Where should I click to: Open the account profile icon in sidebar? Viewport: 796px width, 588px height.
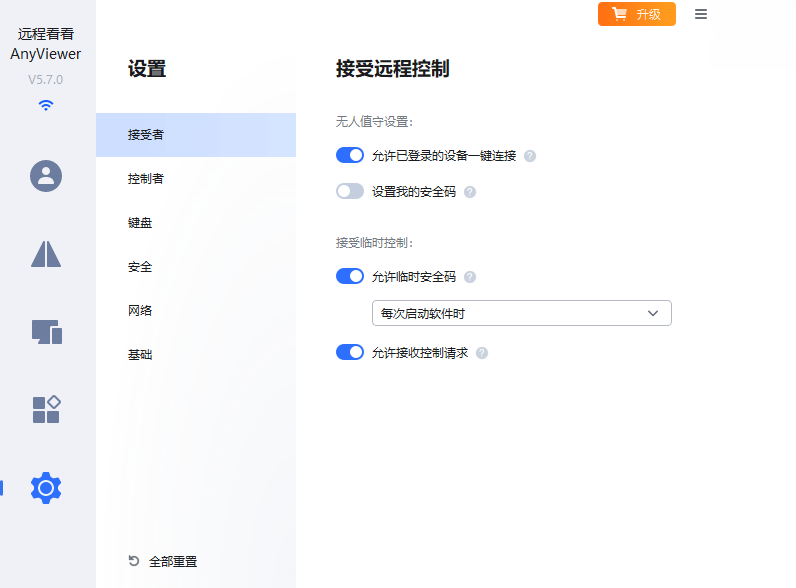click(x=46, y=176)
